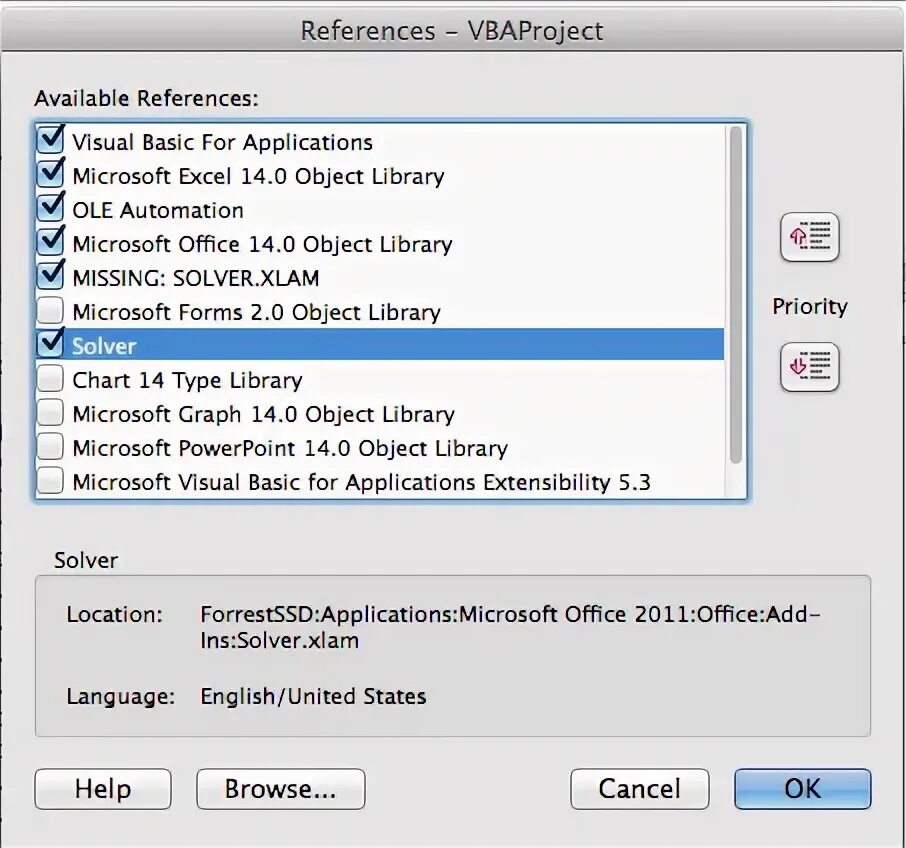Uncheck OLE Automation reference checkbox
Viewport: 906px width, 848px height.
pyautogui.click(x=50, y=209)
